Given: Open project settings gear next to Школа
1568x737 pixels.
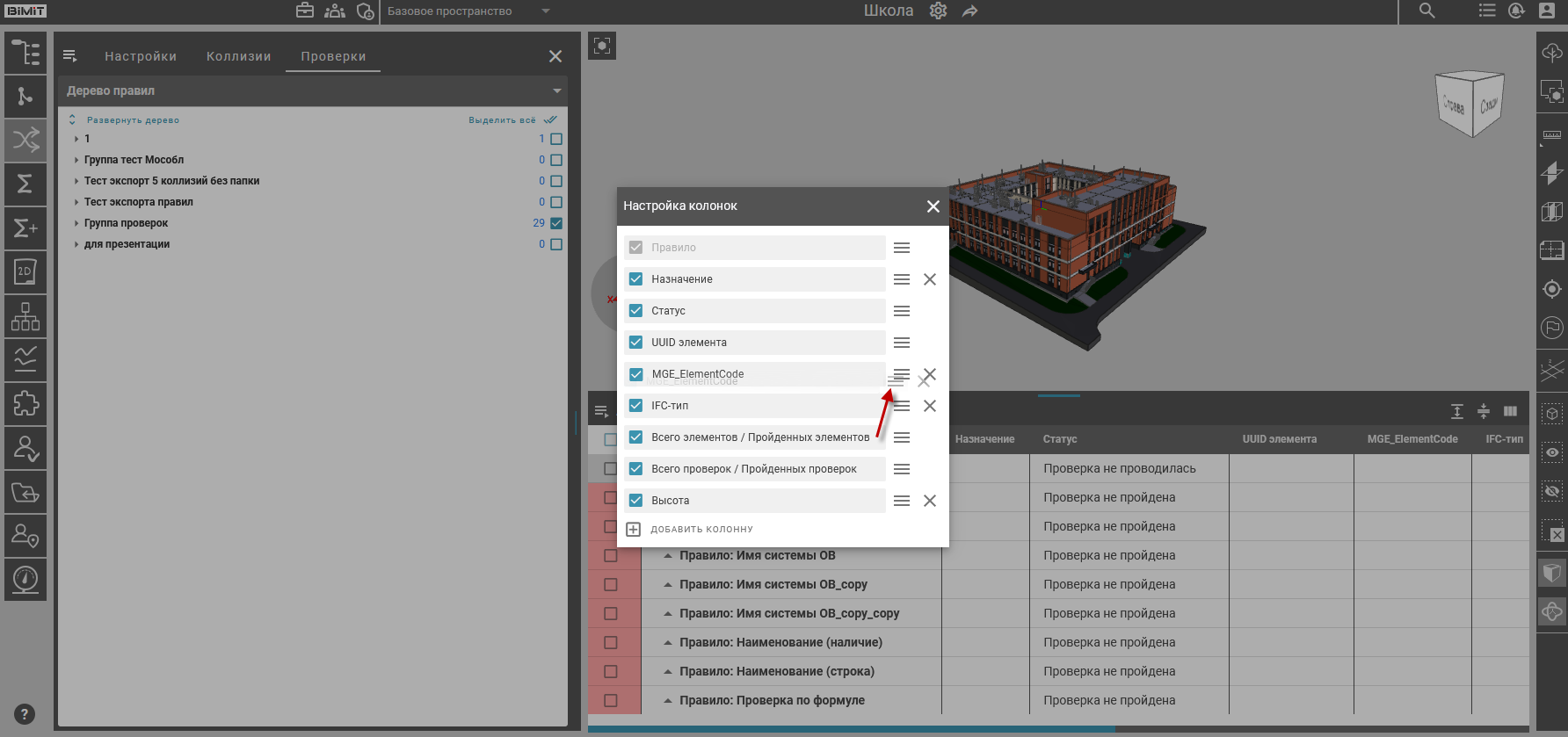Looking at the screenshot, I should (x=938, y=11).
